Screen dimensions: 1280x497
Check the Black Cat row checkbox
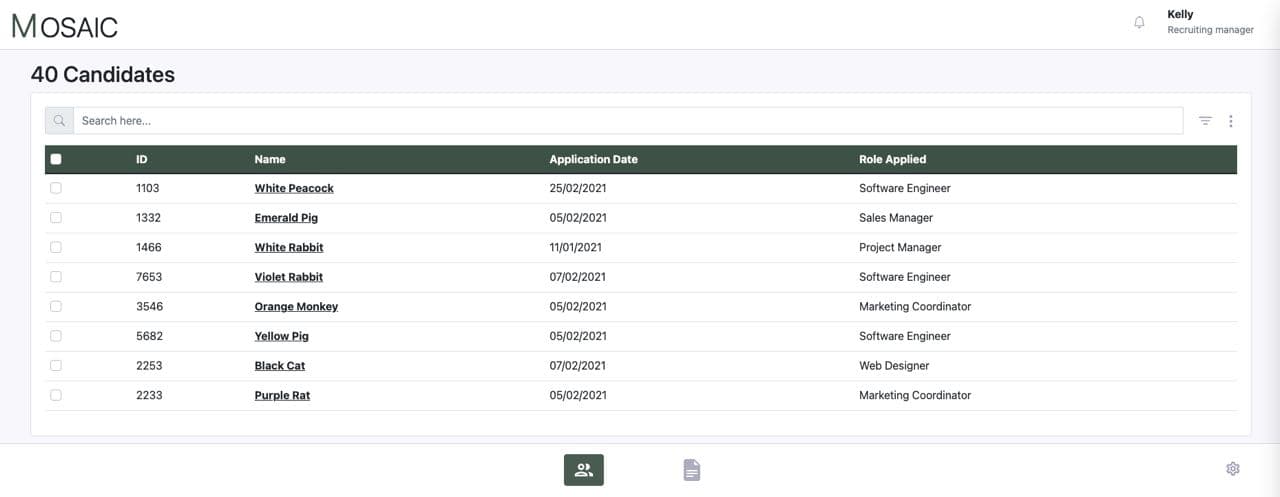click(x=56, y=366)
